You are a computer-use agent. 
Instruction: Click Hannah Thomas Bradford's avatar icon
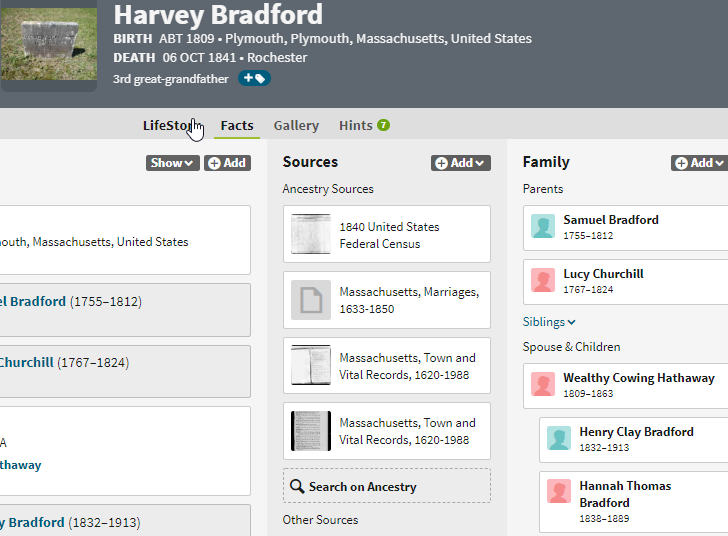(x=559, y=492)
